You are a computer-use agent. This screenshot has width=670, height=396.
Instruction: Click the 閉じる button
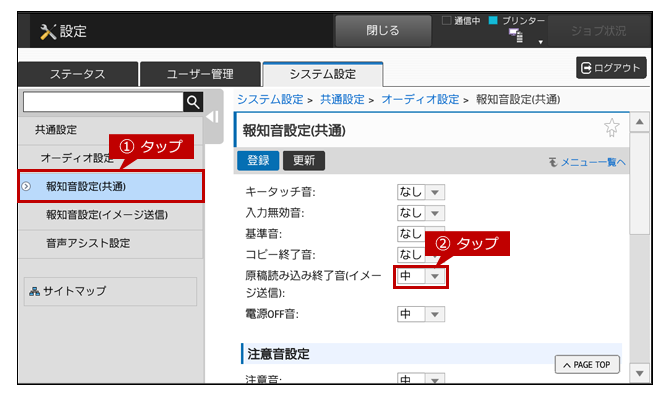(x=383, y=31)
